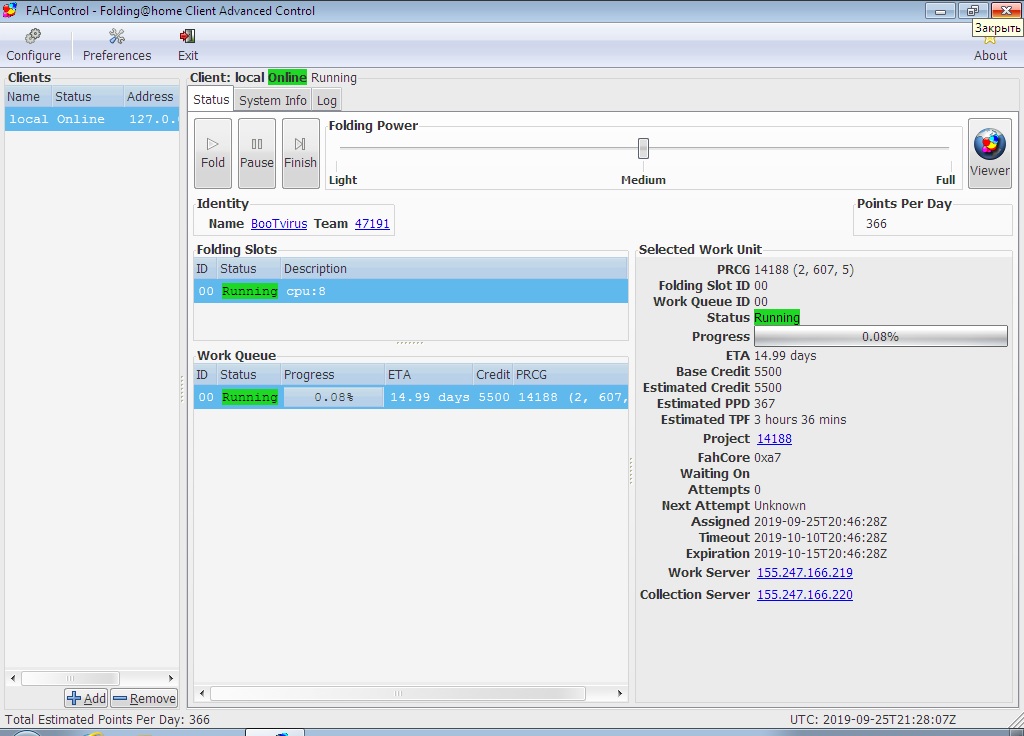Viewport: 1024px width, 736px height.
Task: Click the Estimated TPF value
Action: coord(800,420)
